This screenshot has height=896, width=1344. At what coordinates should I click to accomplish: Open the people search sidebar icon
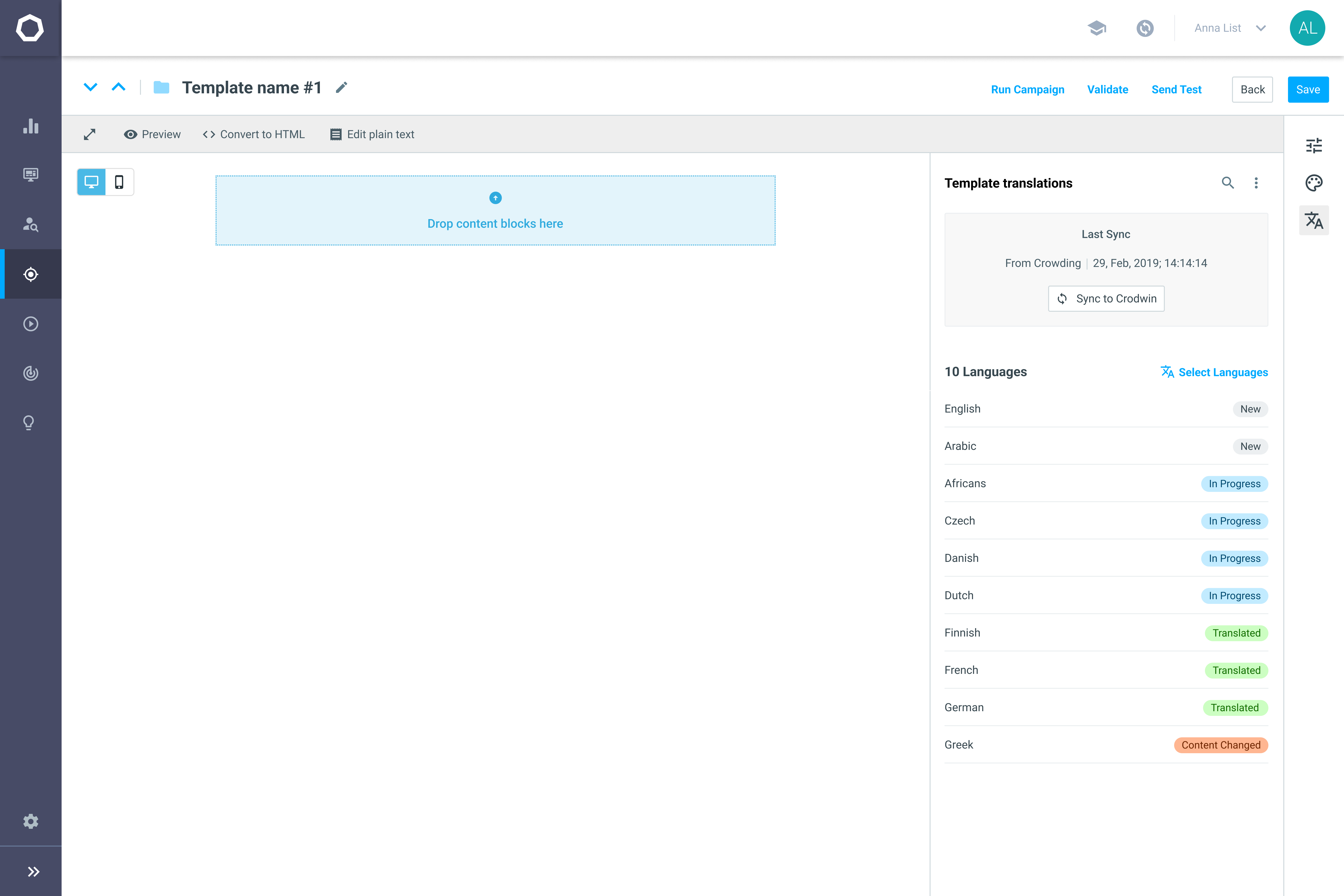(31, 224)
